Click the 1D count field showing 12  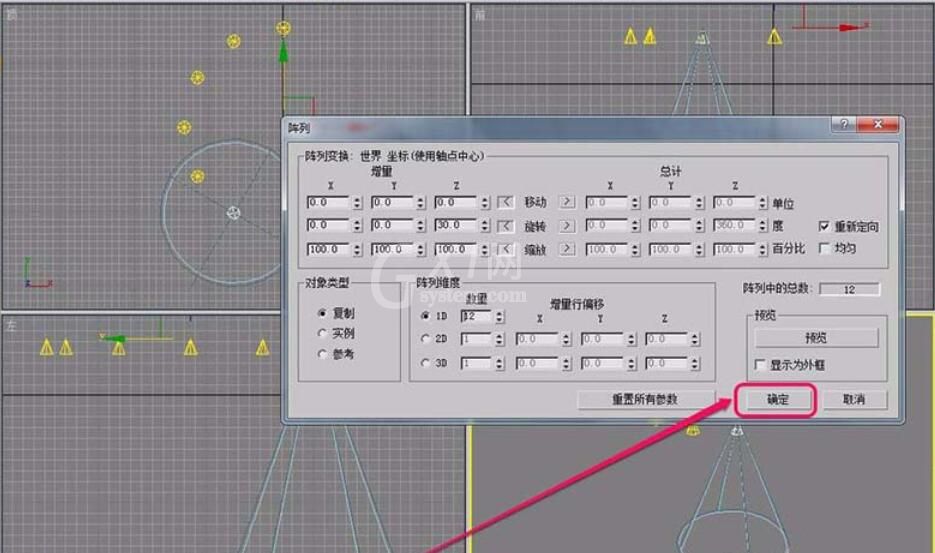(x=476, y=316)
